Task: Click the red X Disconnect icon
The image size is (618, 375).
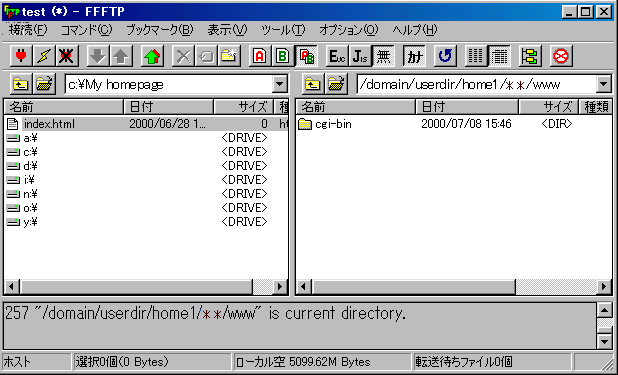Action: point(67,56)
